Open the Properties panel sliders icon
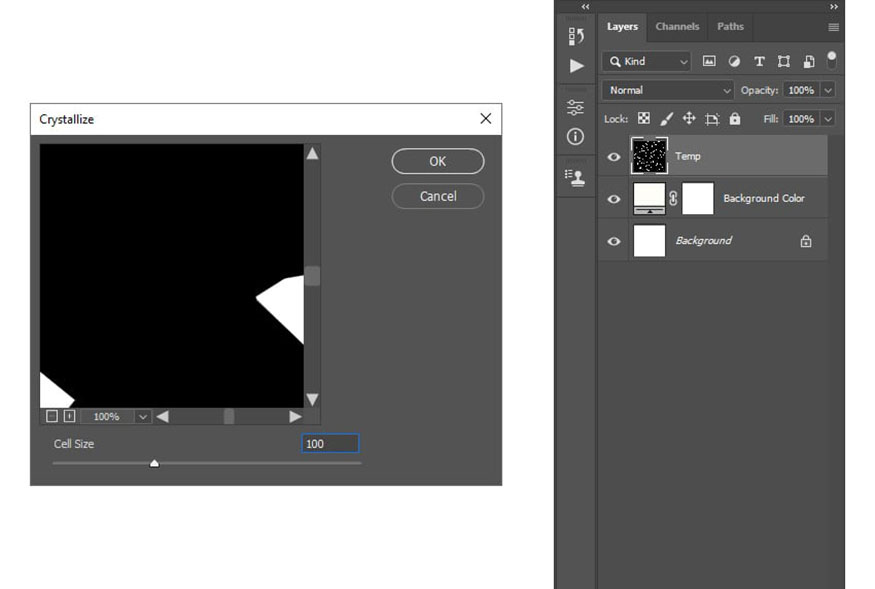This screenshot has width=875, height=589. coord(575,107)
